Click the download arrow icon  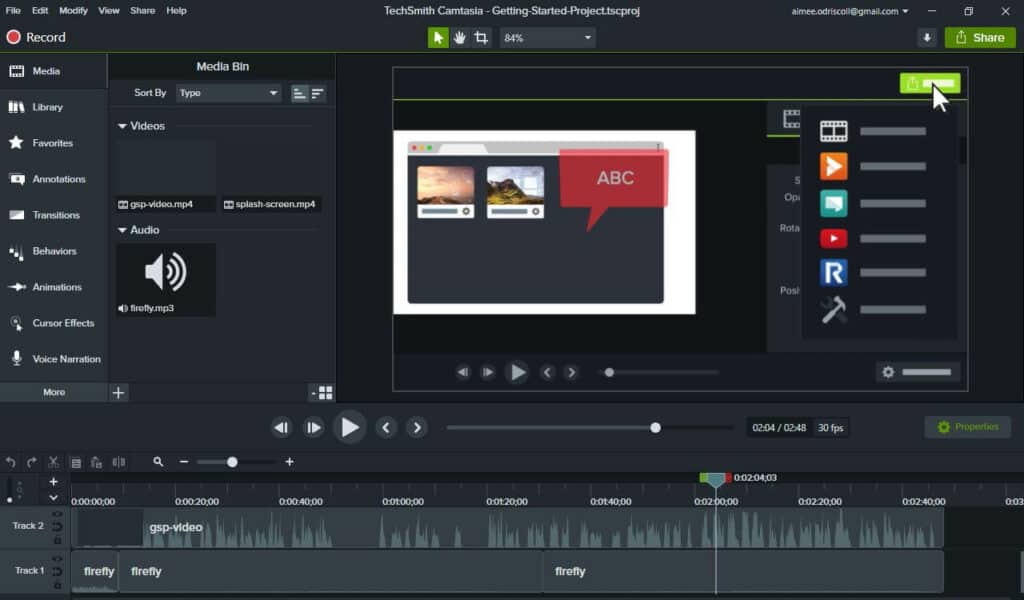[x=927, y=37]
